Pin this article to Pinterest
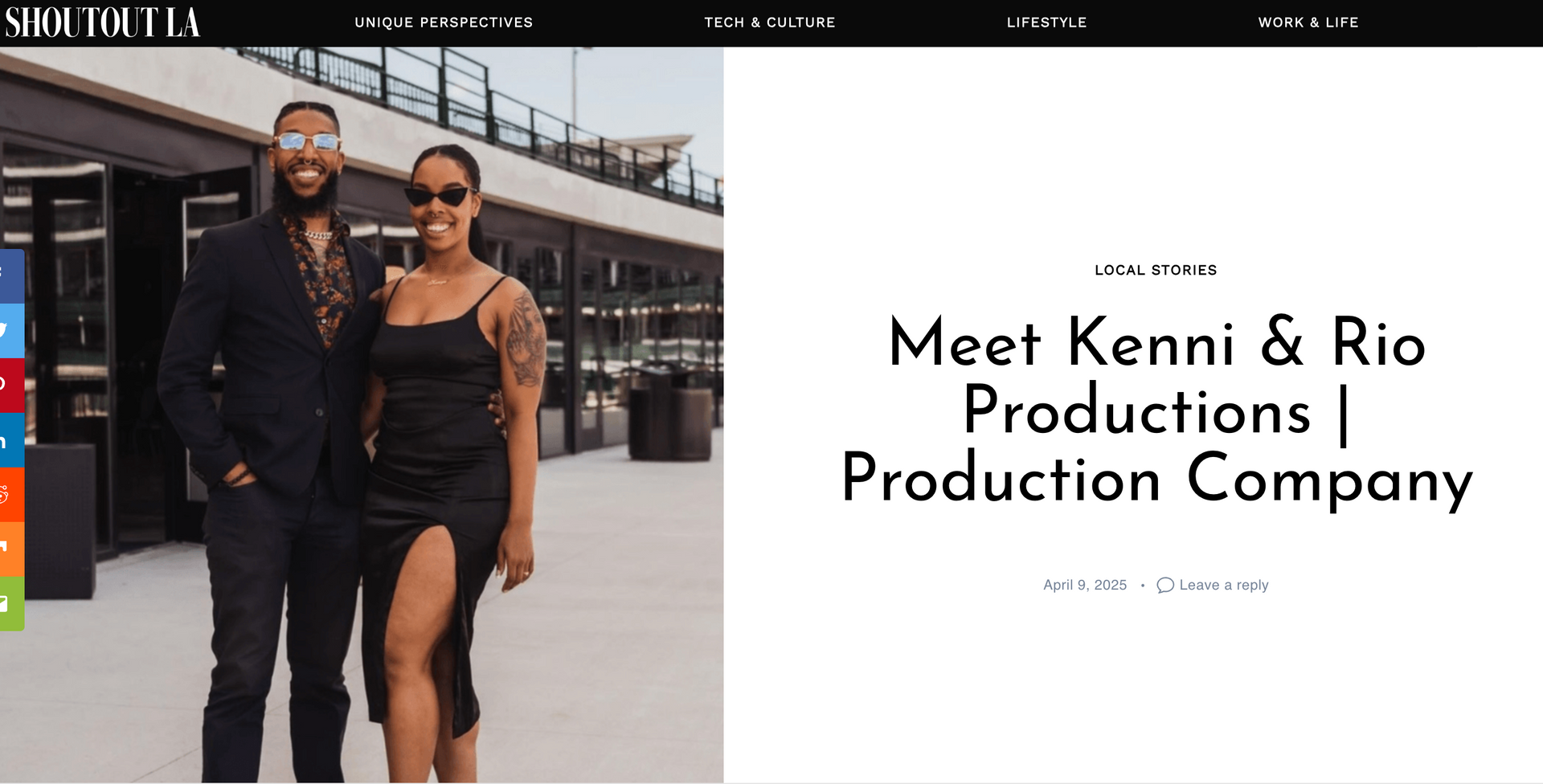 coord(11,386)
